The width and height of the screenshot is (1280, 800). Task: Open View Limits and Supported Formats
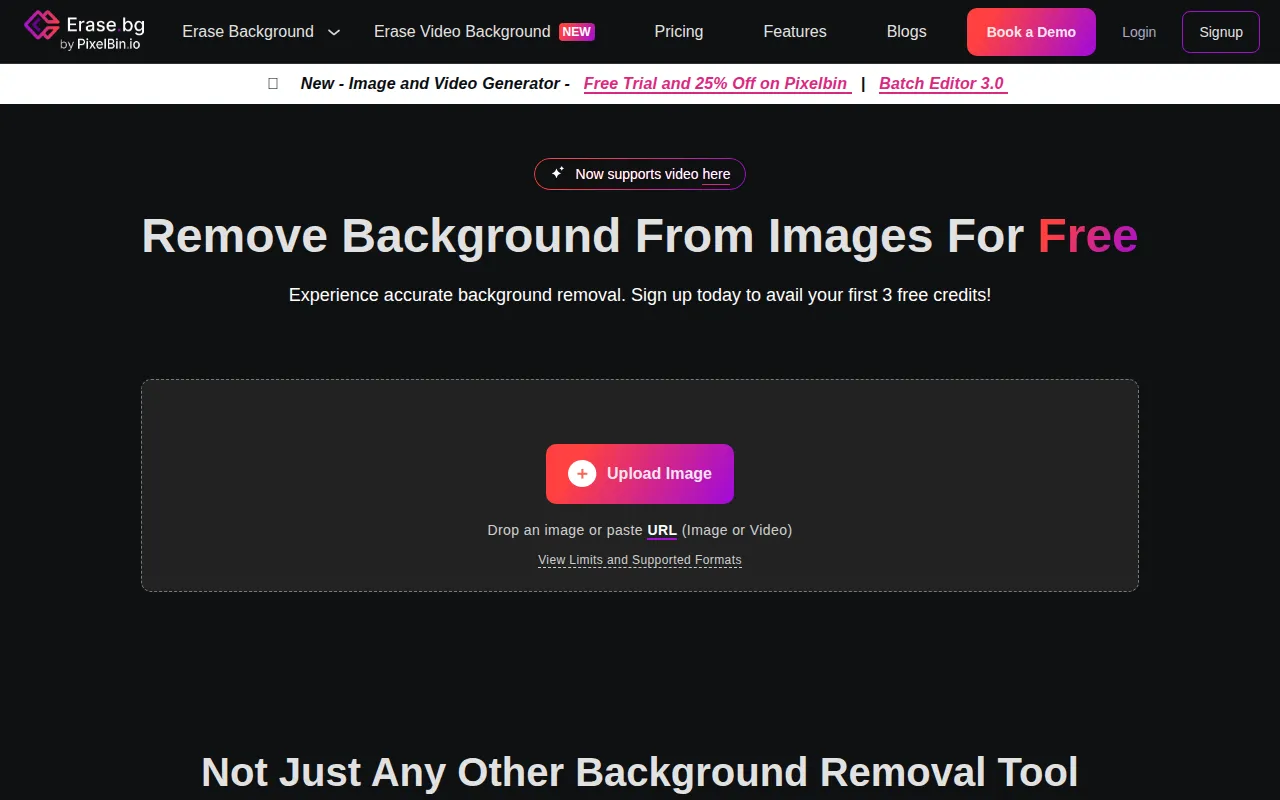[640, 560]
